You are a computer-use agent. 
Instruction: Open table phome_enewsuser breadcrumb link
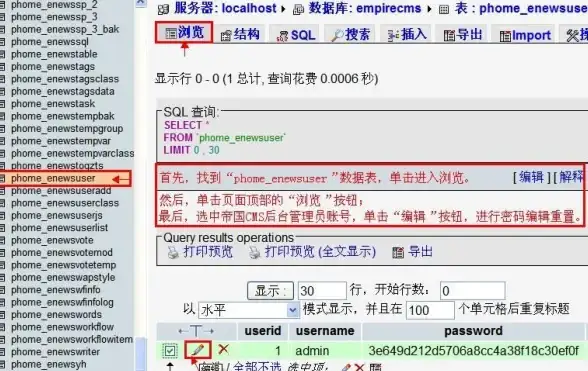tap(533, 8)
